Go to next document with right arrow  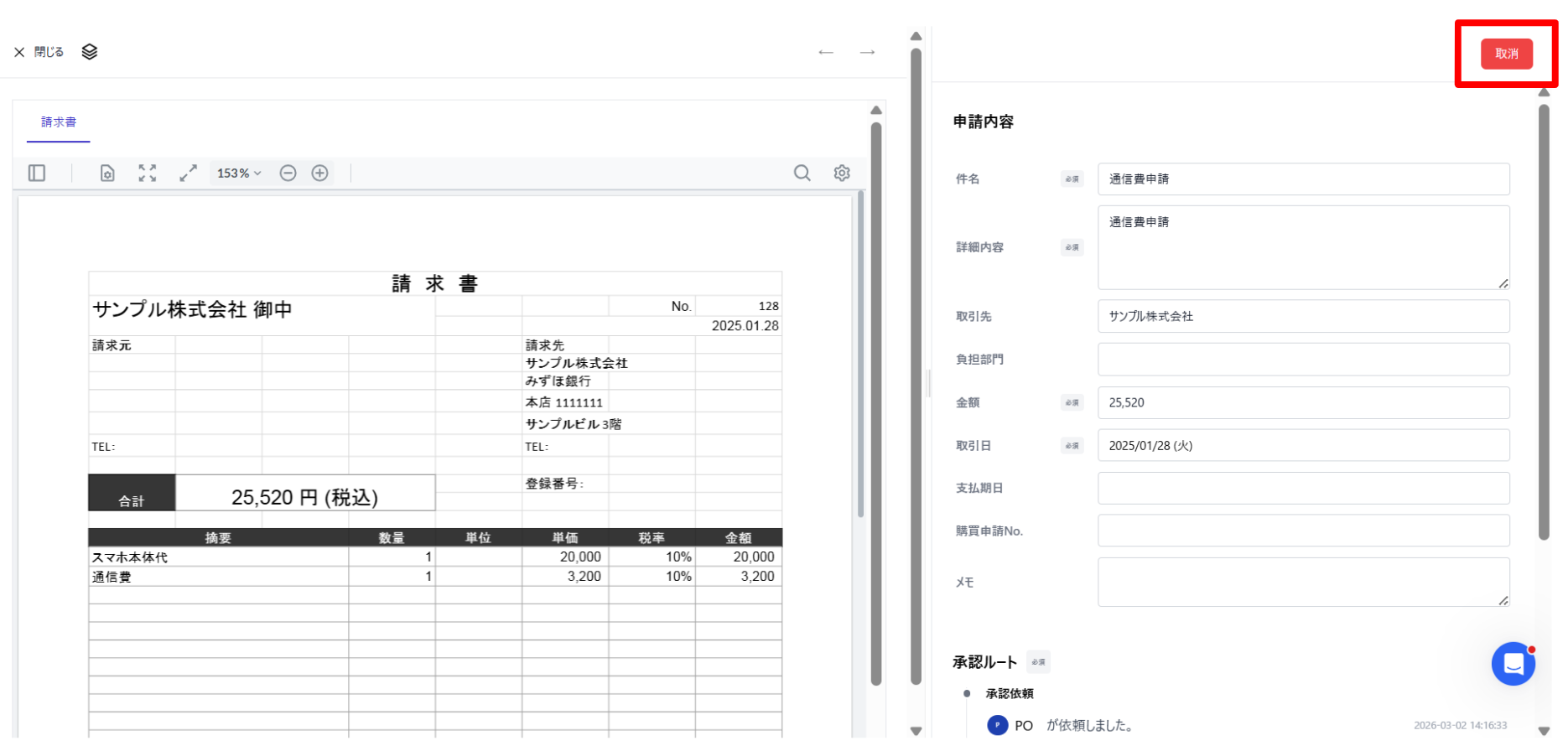tap(867, 52)
